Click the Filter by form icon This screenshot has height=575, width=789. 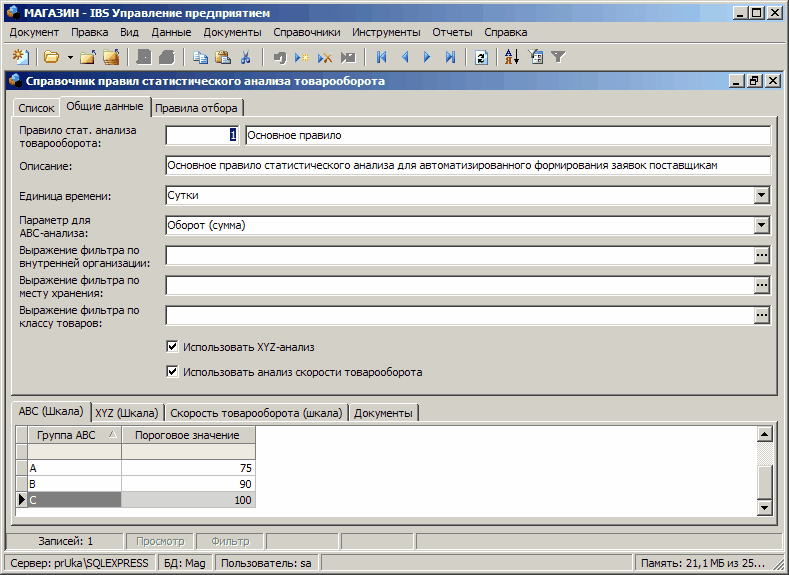click(x=535, y=57)
